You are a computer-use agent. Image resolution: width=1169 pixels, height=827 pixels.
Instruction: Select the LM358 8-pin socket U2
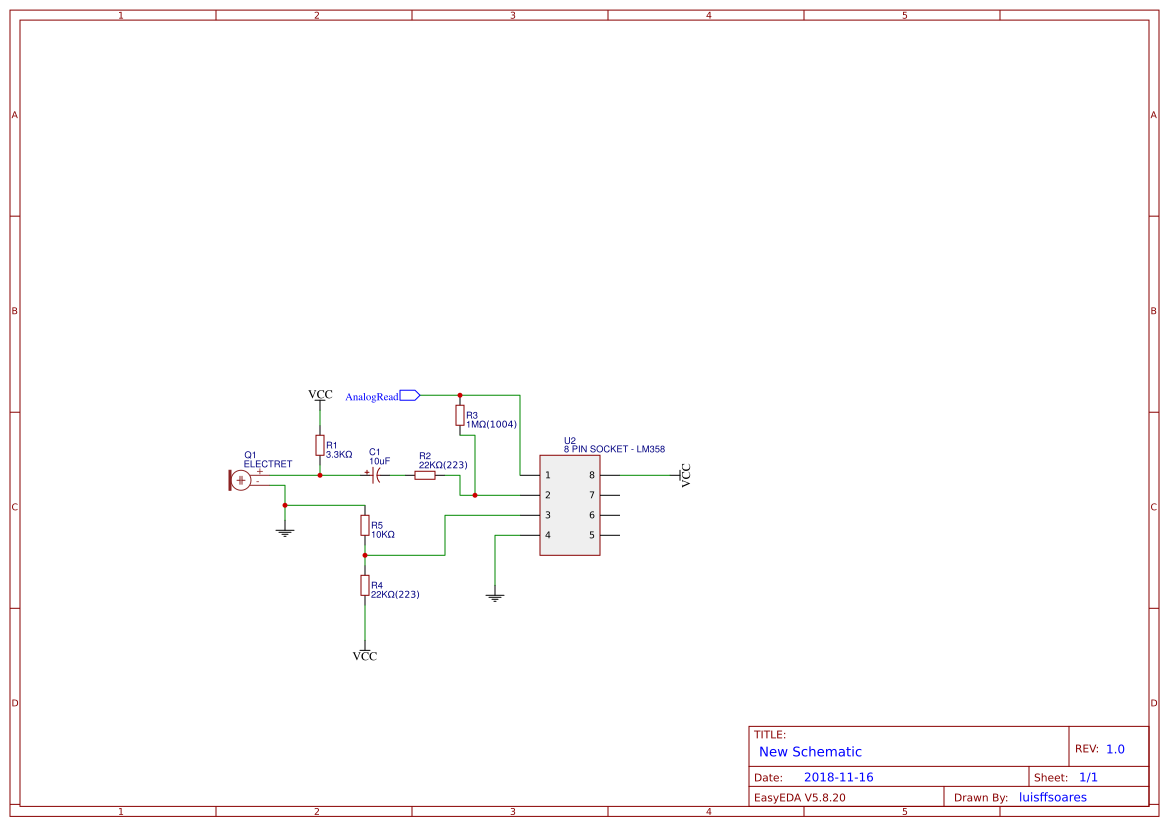click(570, 505)
